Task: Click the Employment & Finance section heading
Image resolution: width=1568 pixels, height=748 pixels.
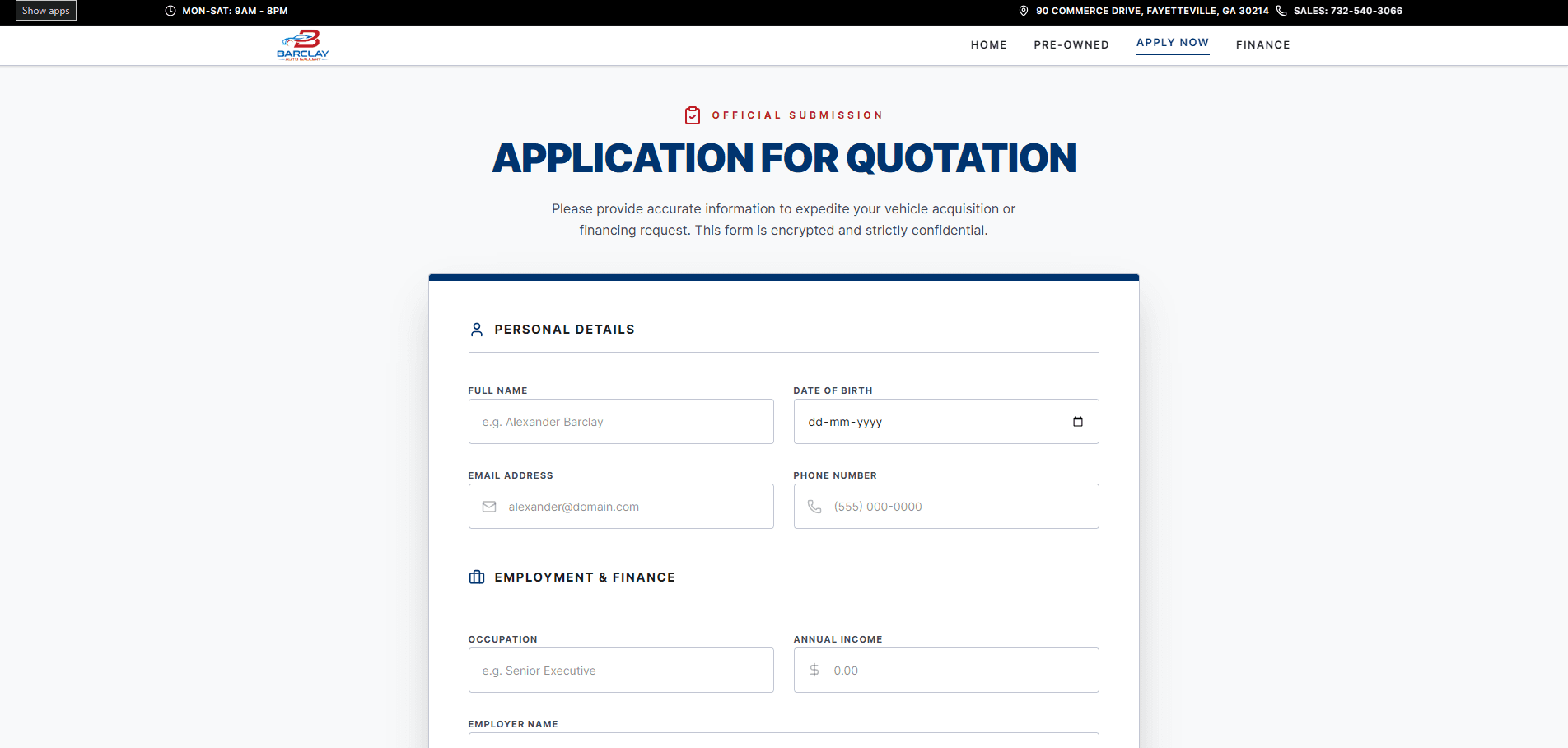Action: click(585, 577)
